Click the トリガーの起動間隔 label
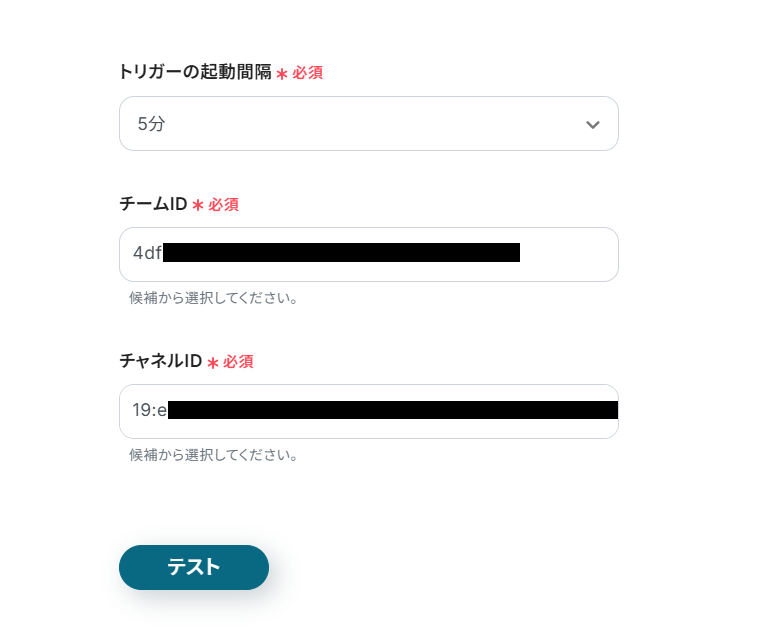762x634 pixels. [x=195, y=72]
